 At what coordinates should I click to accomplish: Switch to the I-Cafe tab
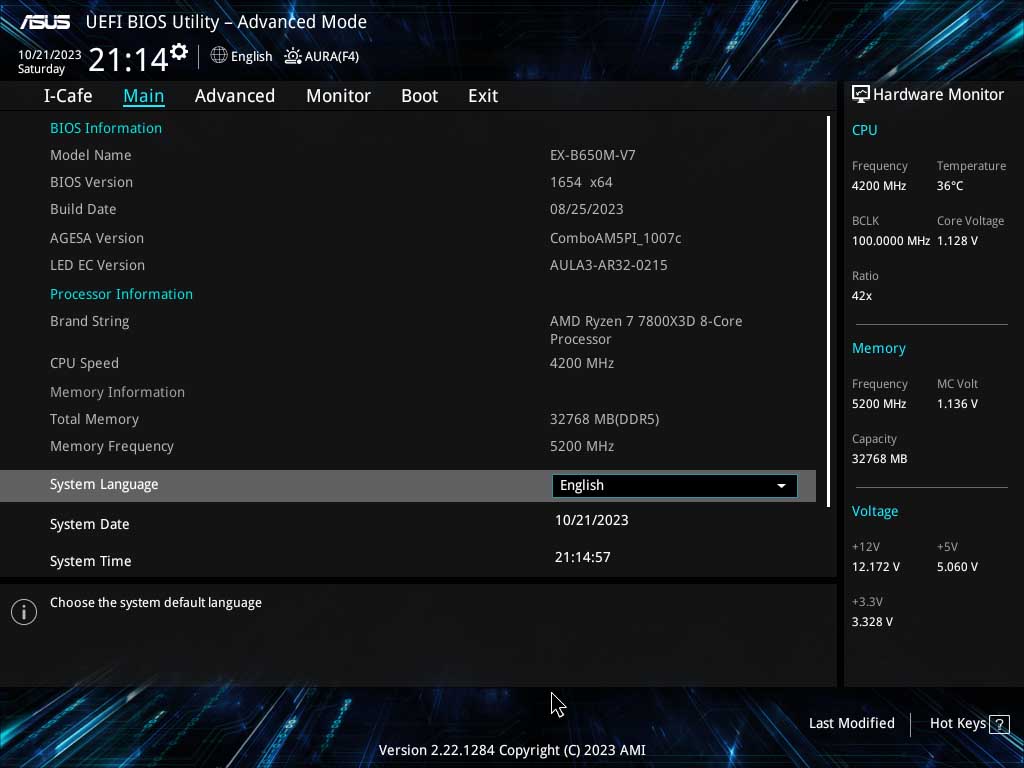pyautogui.click(x=68, y=96)
